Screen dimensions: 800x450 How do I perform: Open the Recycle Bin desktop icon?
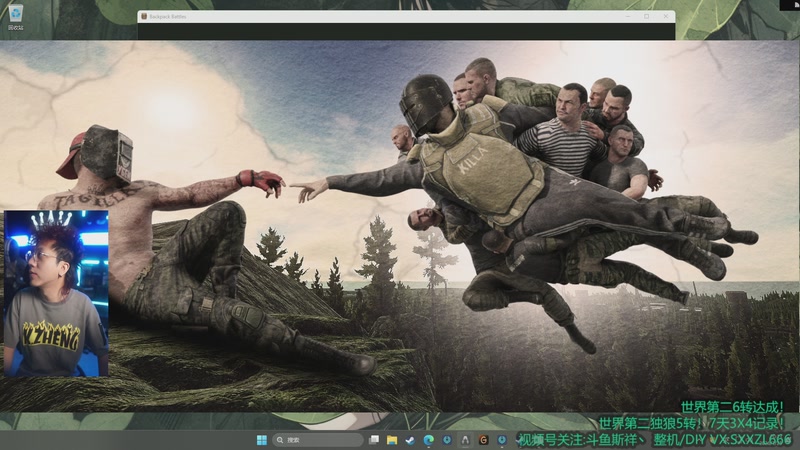coord(16,17)
